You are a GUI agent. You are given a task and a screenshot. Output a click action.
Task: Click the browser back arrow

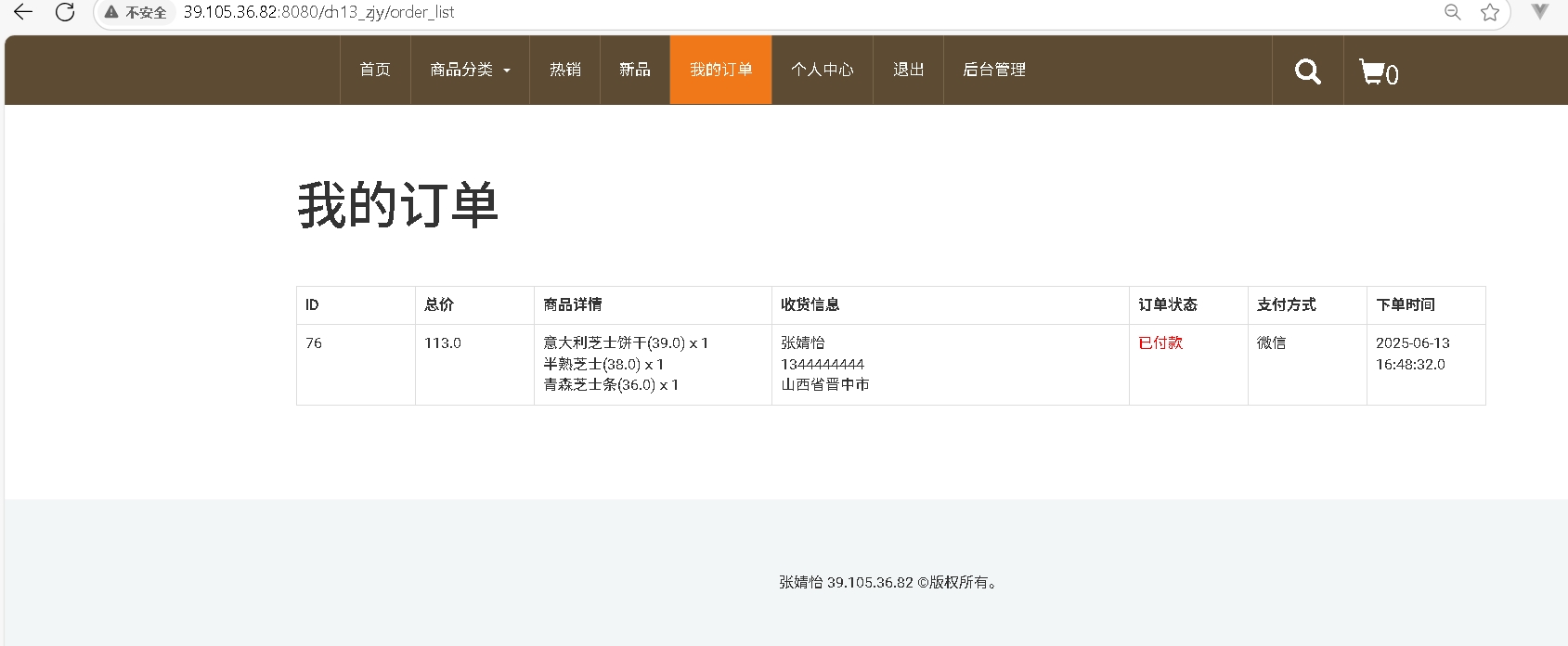coord(23,12)
